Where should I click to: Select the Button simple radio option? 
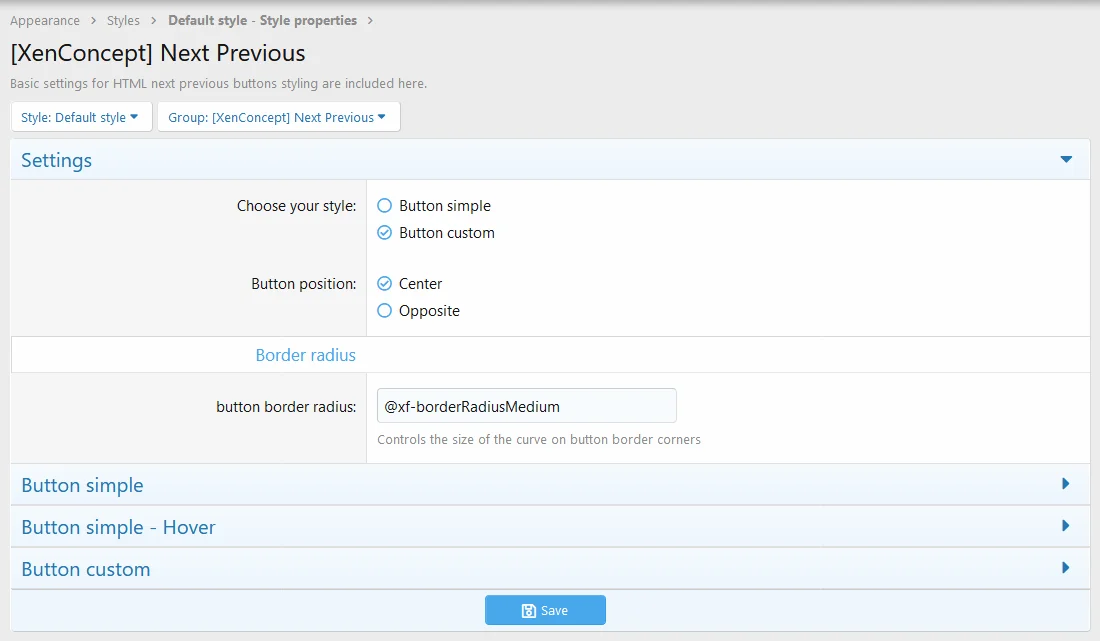(x=385, y=206)
